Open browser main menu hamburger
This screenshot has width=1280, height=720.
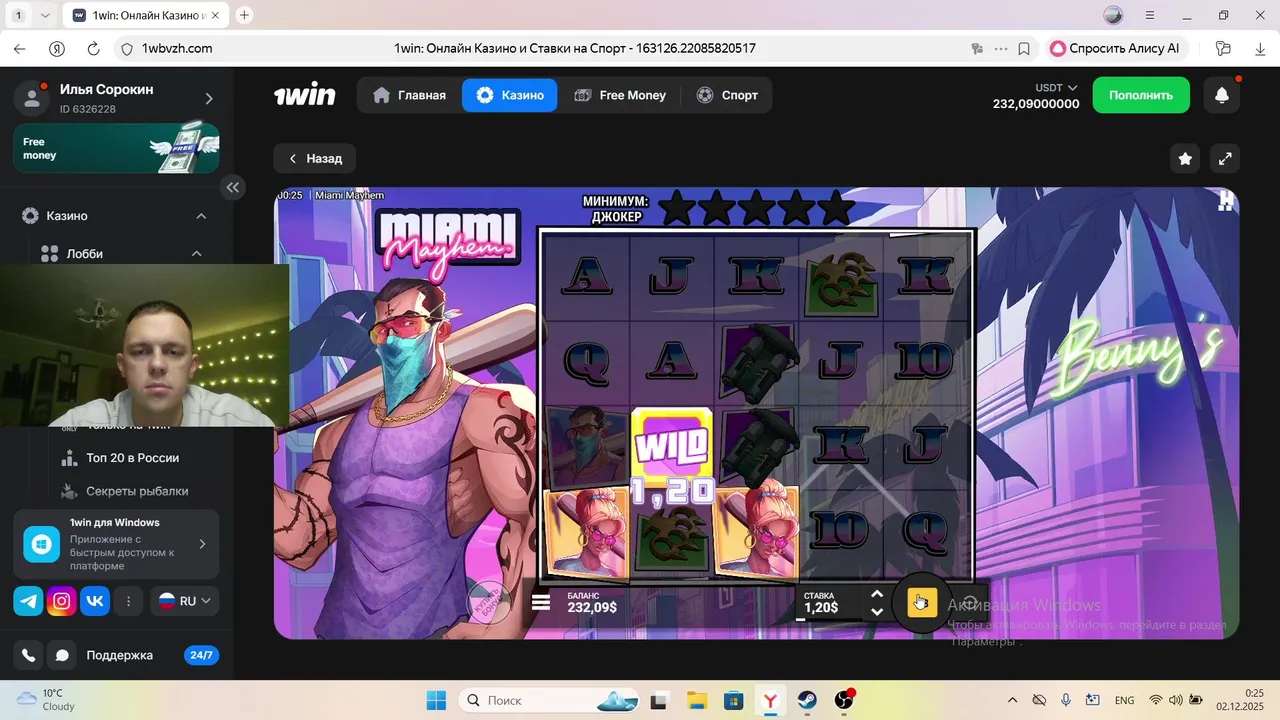[1150, 15]
